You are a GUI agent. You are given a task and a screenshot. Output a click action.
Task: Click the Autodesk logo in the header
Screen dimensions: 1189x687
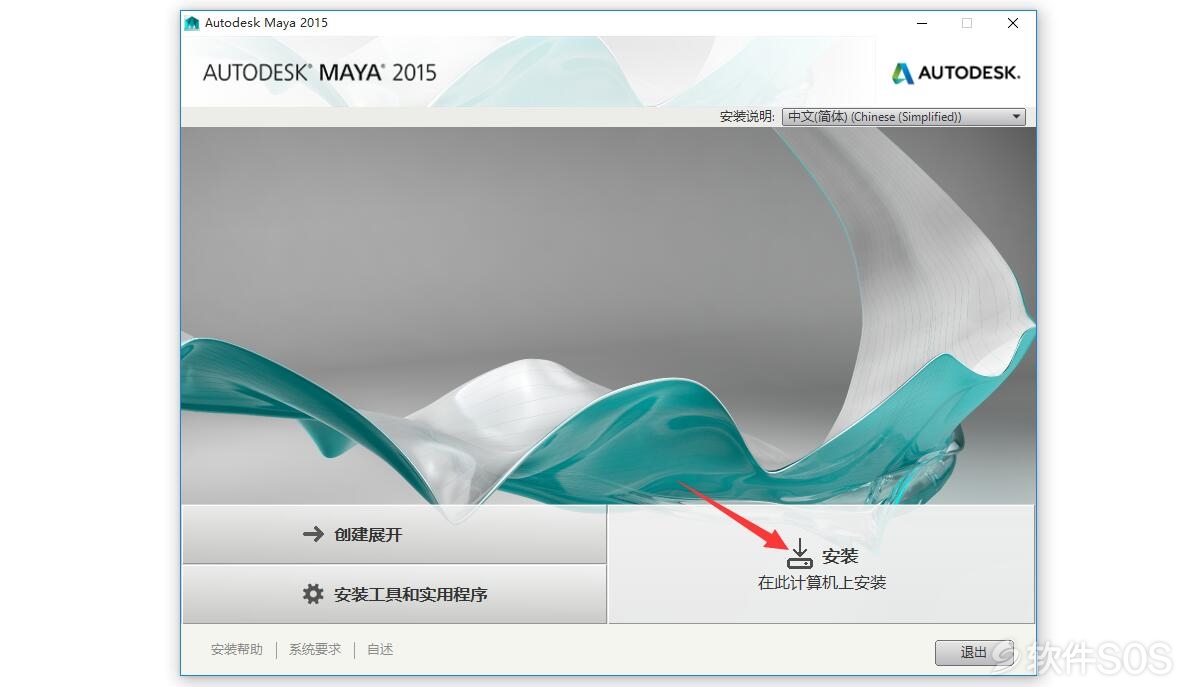(x=955, y=73)
